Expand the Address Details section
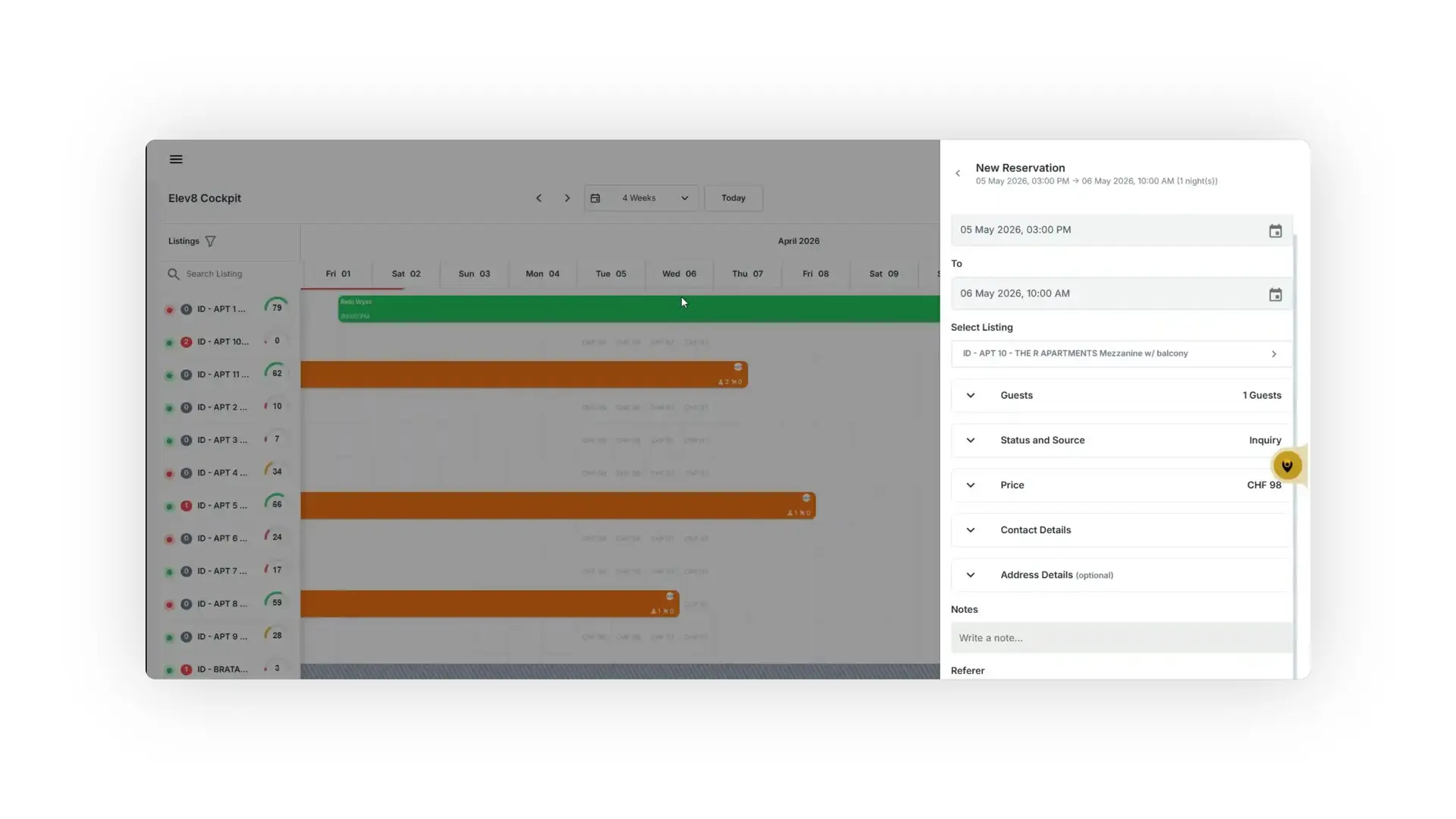Viewport: 1456px width, 819px height. tap(1122, 575)
